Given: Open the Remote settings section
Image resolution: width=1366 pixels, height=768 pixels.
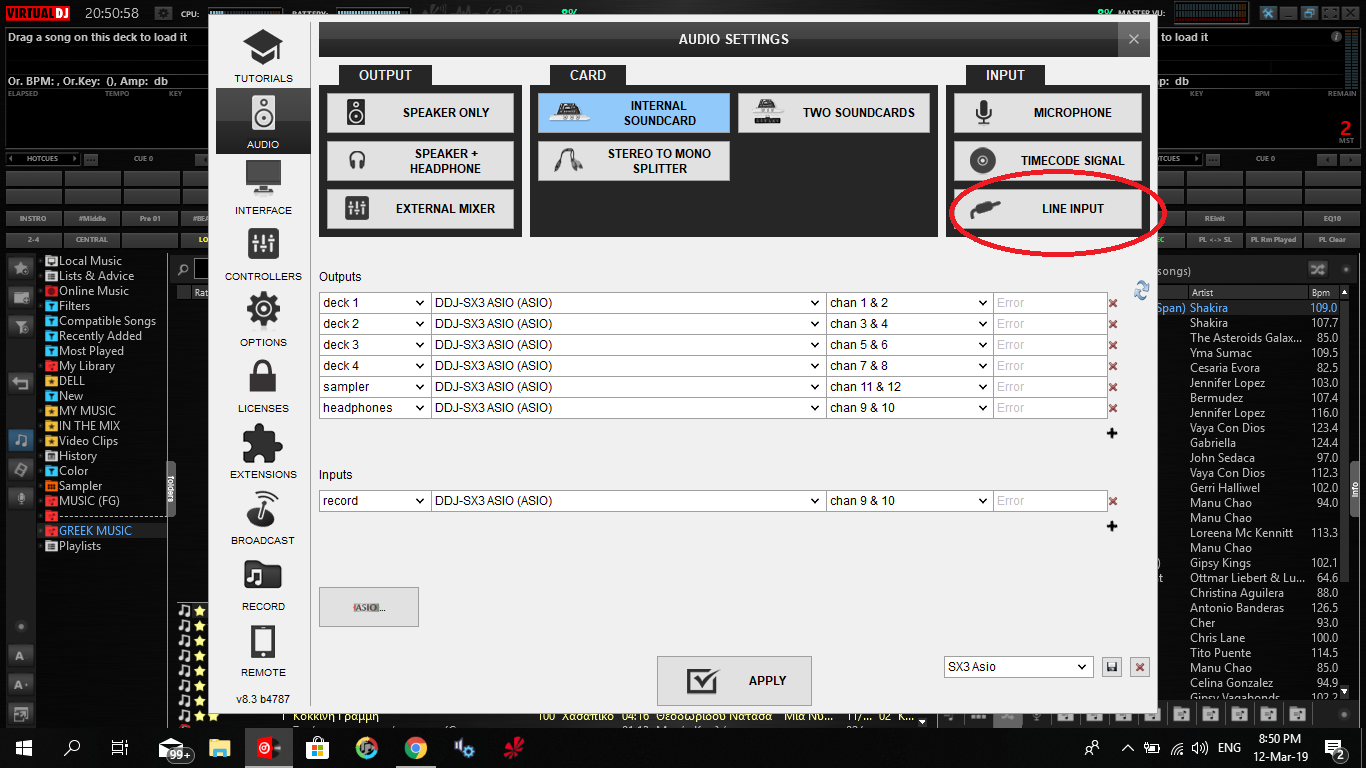Looking at the screenshot, I should click(263, 649).
